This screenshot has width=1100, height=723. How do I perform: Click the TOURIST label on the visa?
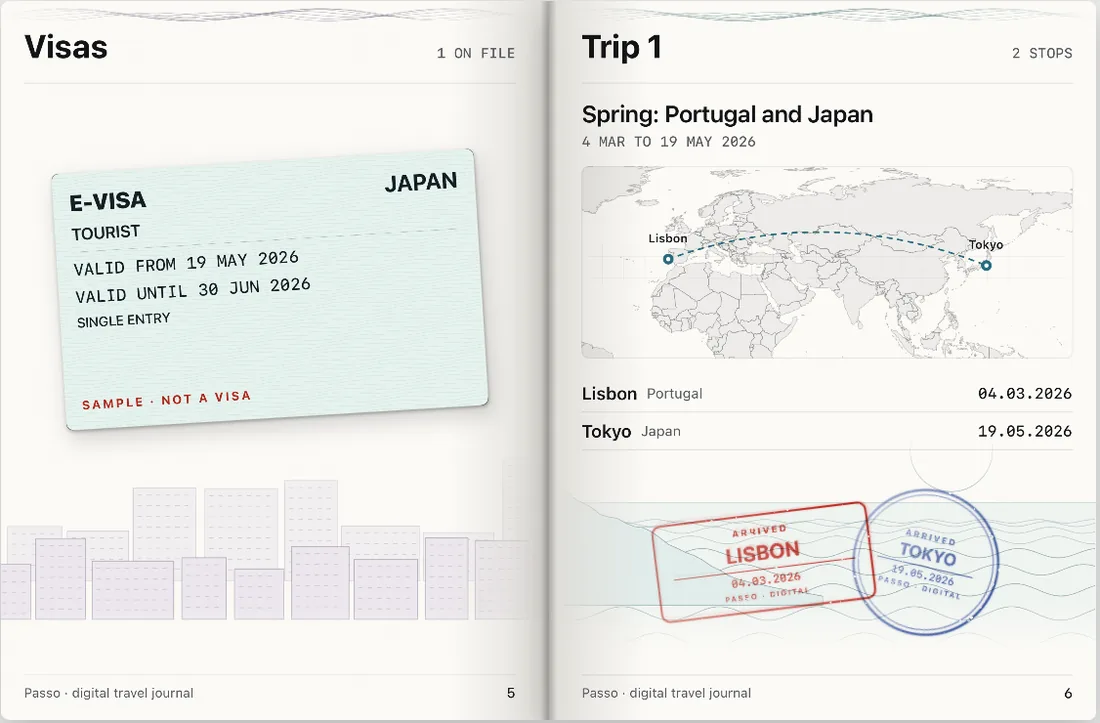(106, 232)
